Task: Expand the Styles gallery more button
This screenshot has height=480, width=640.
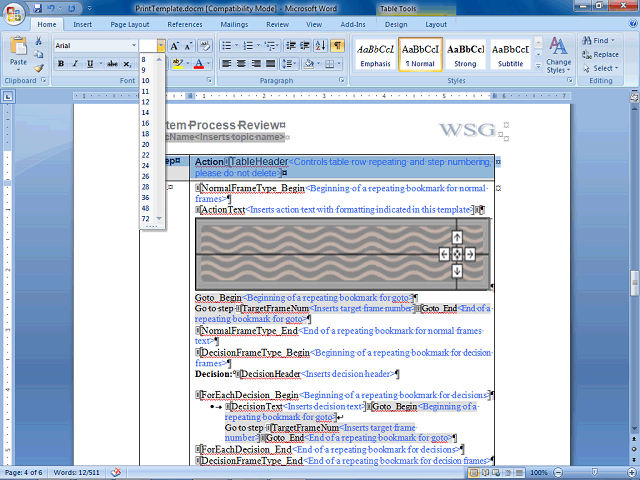Action: point(538,65)
